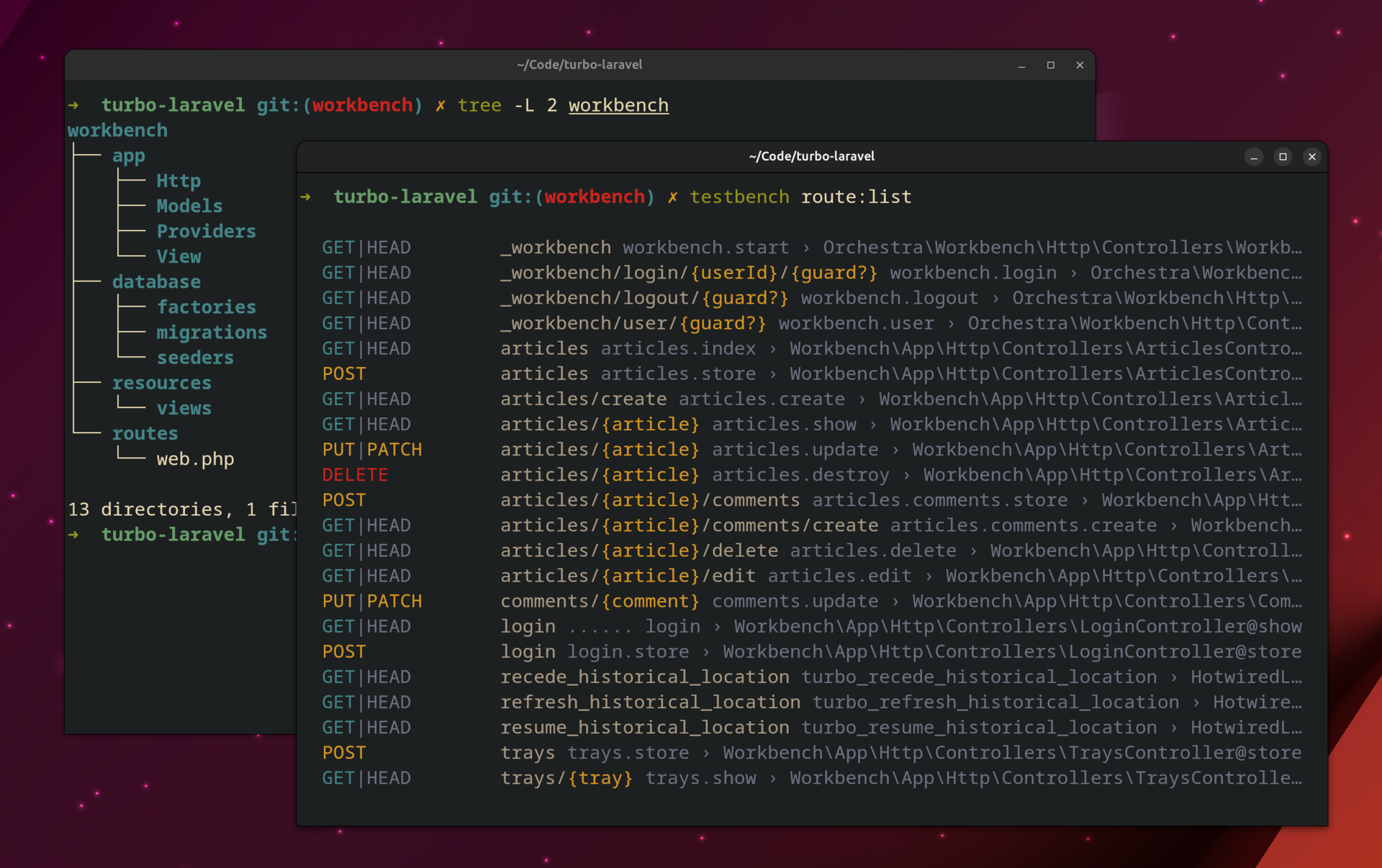Click the PUT|PATCH icon for comments.update
Viewport: 1382px width, 868px height.
pos(371,600)
